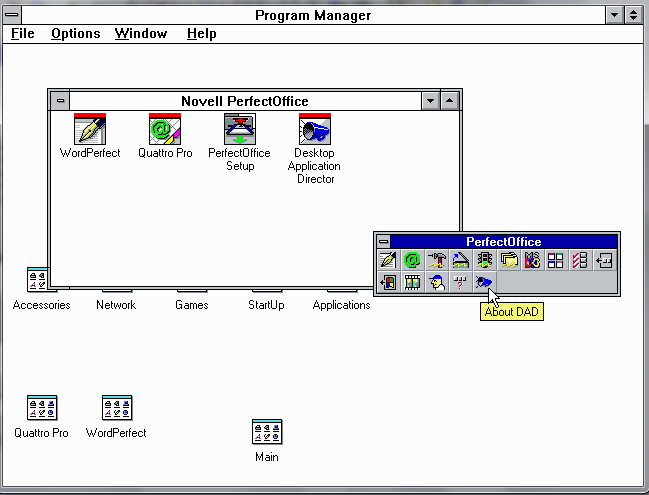Open the File menu
Image resolution: width=649 pixels, height=495 pixels.
22,34
